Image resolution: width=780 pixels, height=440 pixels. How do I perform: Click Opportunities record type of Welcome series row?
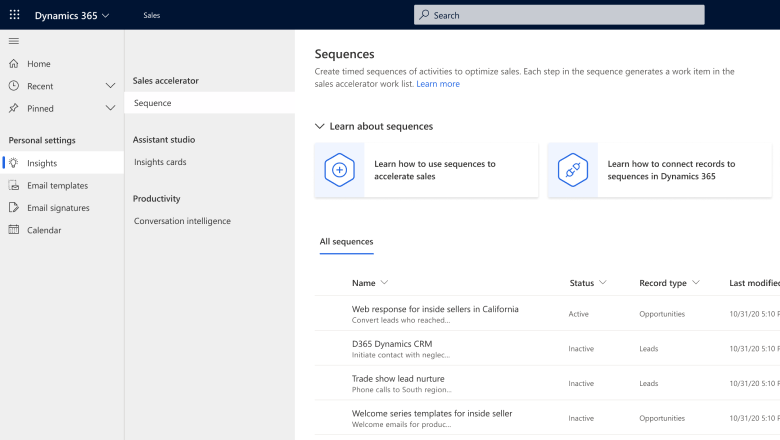(662, 418)
